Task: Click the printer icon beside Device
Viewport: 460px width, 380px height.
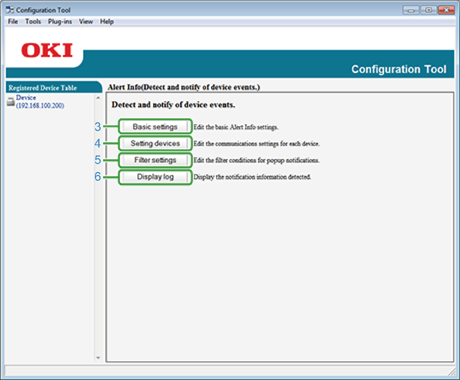Action: [11, 102]
